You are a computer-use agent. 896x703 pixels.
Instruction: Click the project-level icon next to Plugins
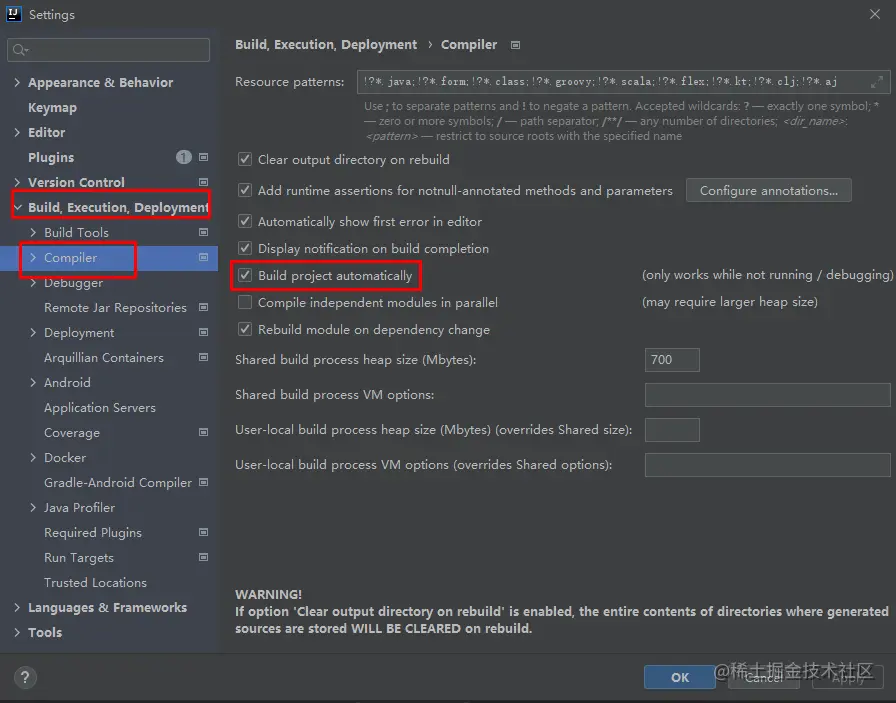point(203,157)
